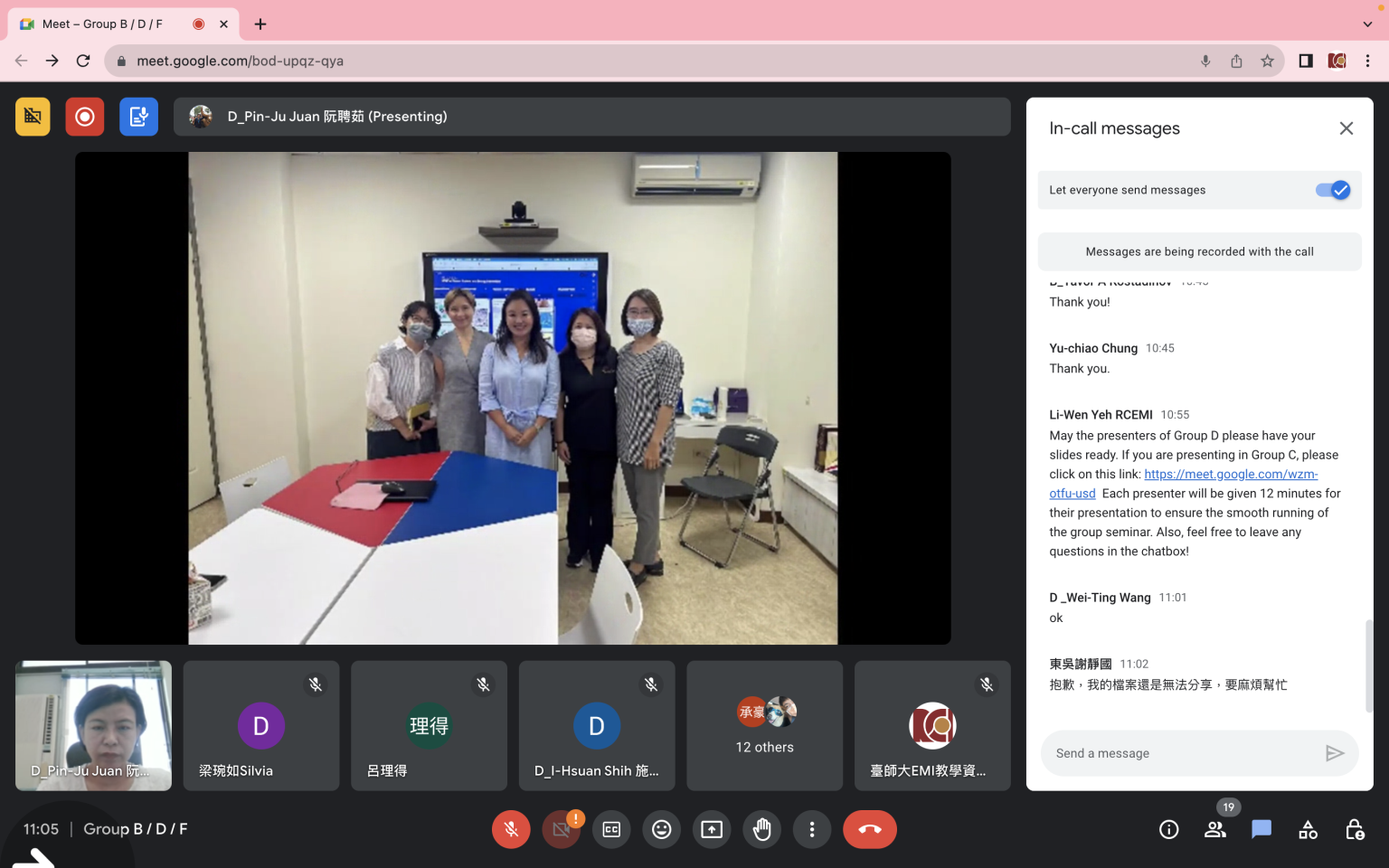Close the Meet browser tab
The width and height of the screenshot is (1389, 868).
point(223,24)
